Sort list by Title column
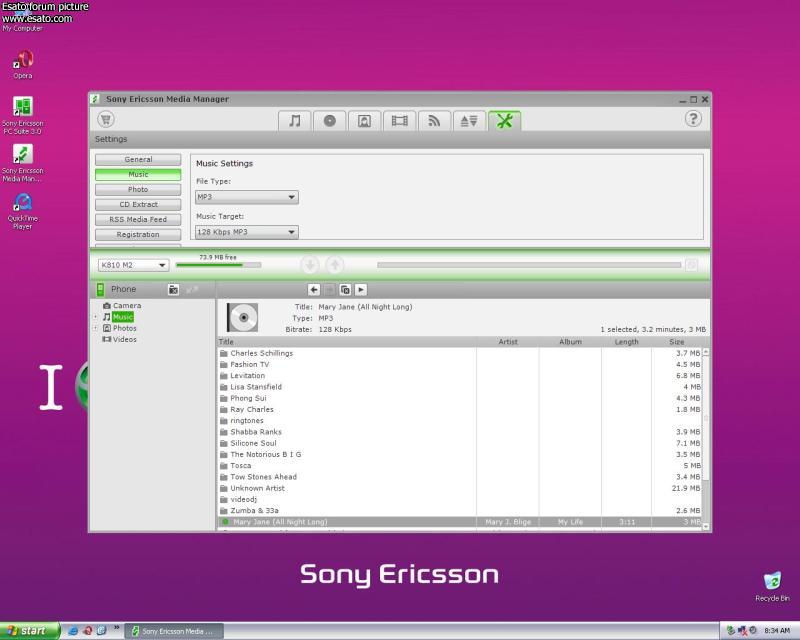The width and height of the screenshot is (800, 640). click(347, 342)
